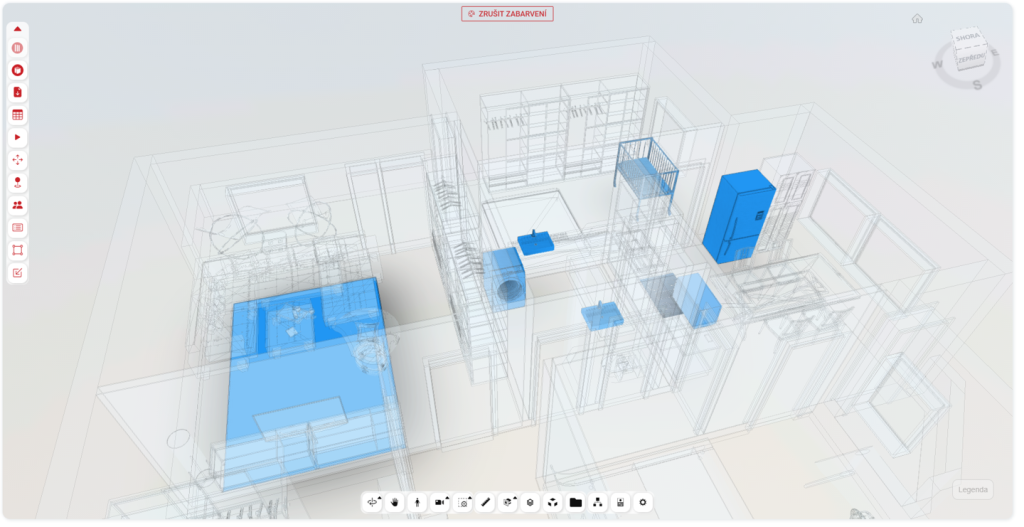This screenshot has height=527, width=1024.
Task: Select the Measure ruler tool
Action: click(x=486, y=503)
